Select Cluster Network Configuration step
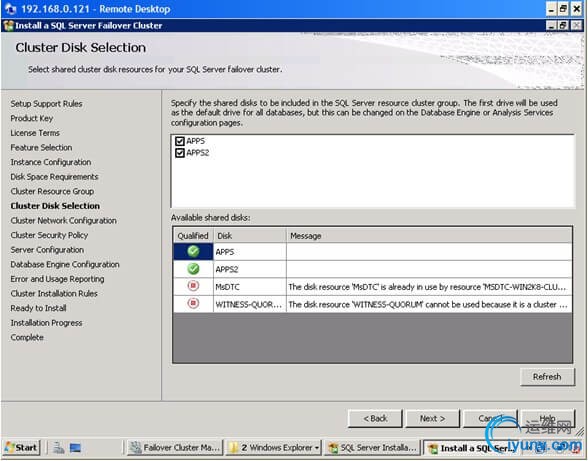This screenshot has height=461, width=588. [x=63, y=221]
